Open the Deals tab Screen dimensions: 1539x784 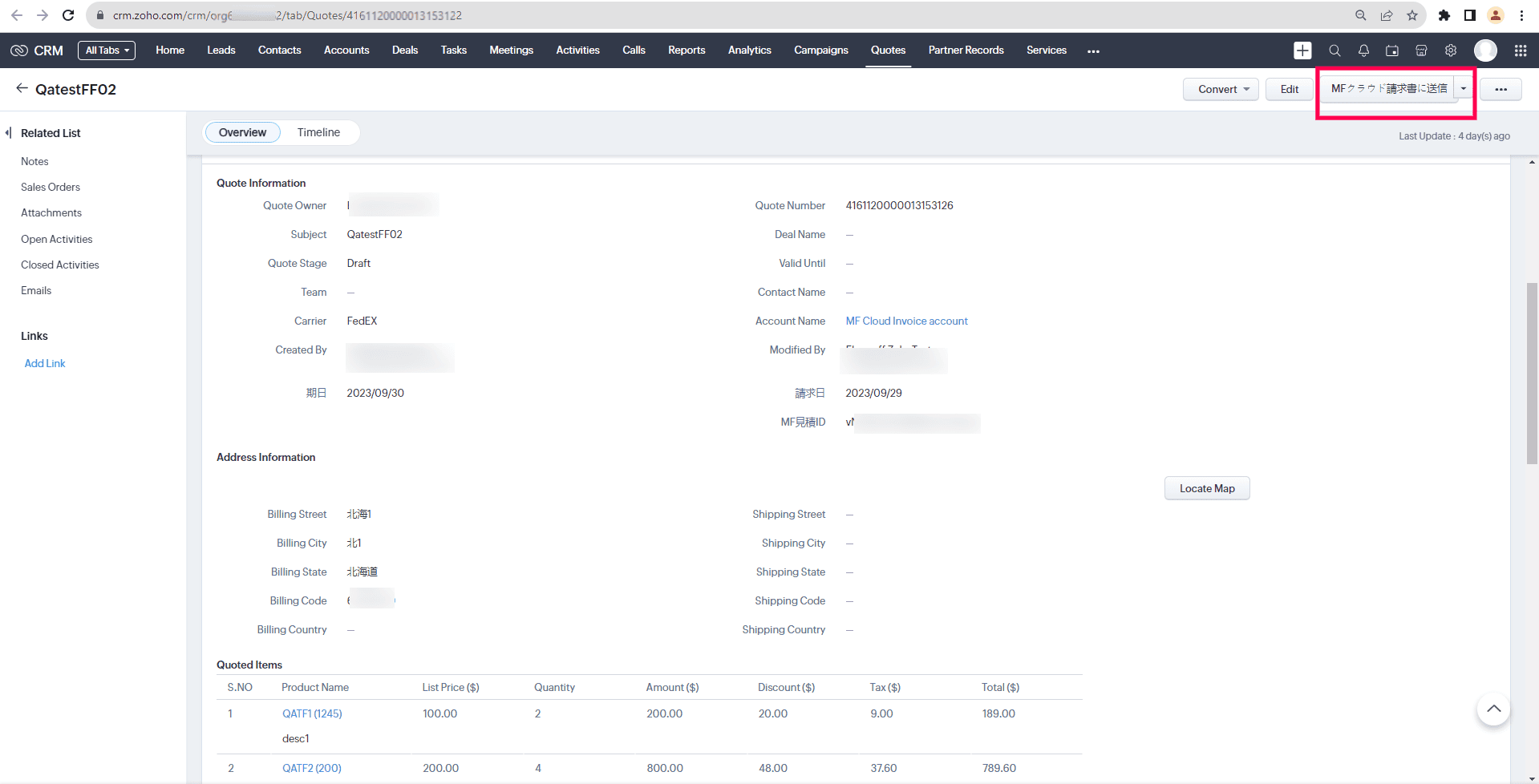405,51
